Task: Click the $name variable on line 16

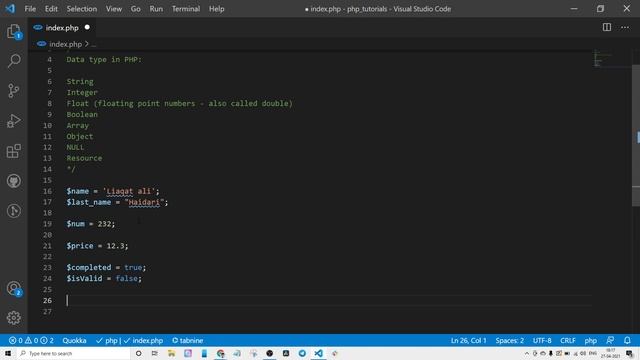Action: tap(78, 191)
